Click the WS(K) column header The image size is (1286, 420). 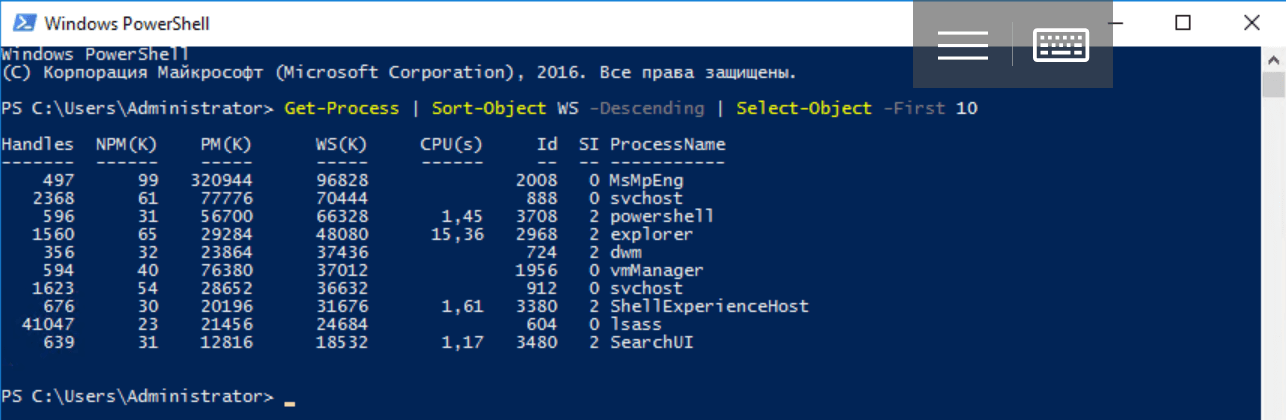pos(342,145)
